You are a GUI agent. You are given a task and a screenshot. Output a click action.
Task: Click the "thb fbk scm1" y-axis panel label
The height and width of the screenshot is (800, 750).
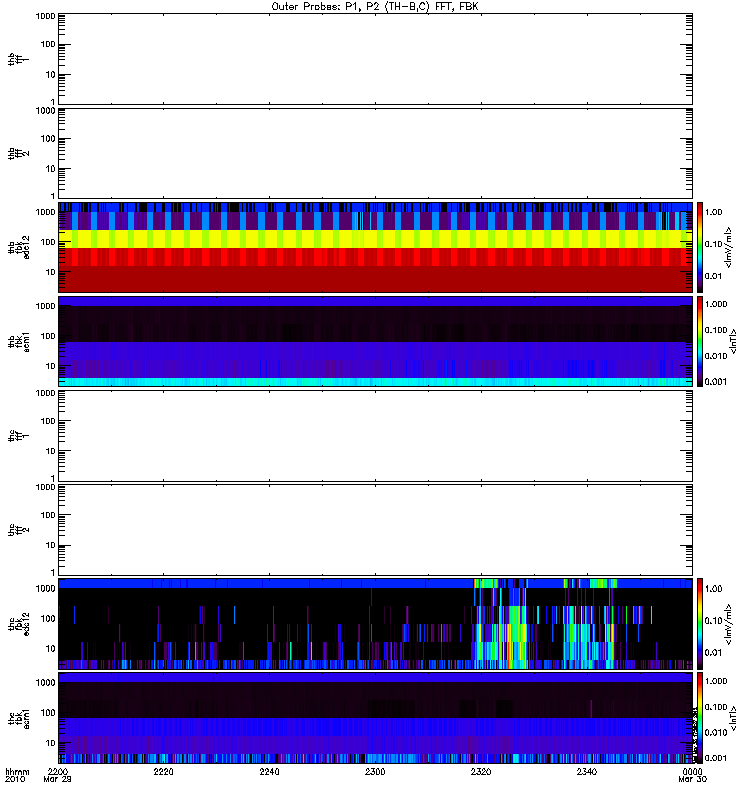point(19,341)
